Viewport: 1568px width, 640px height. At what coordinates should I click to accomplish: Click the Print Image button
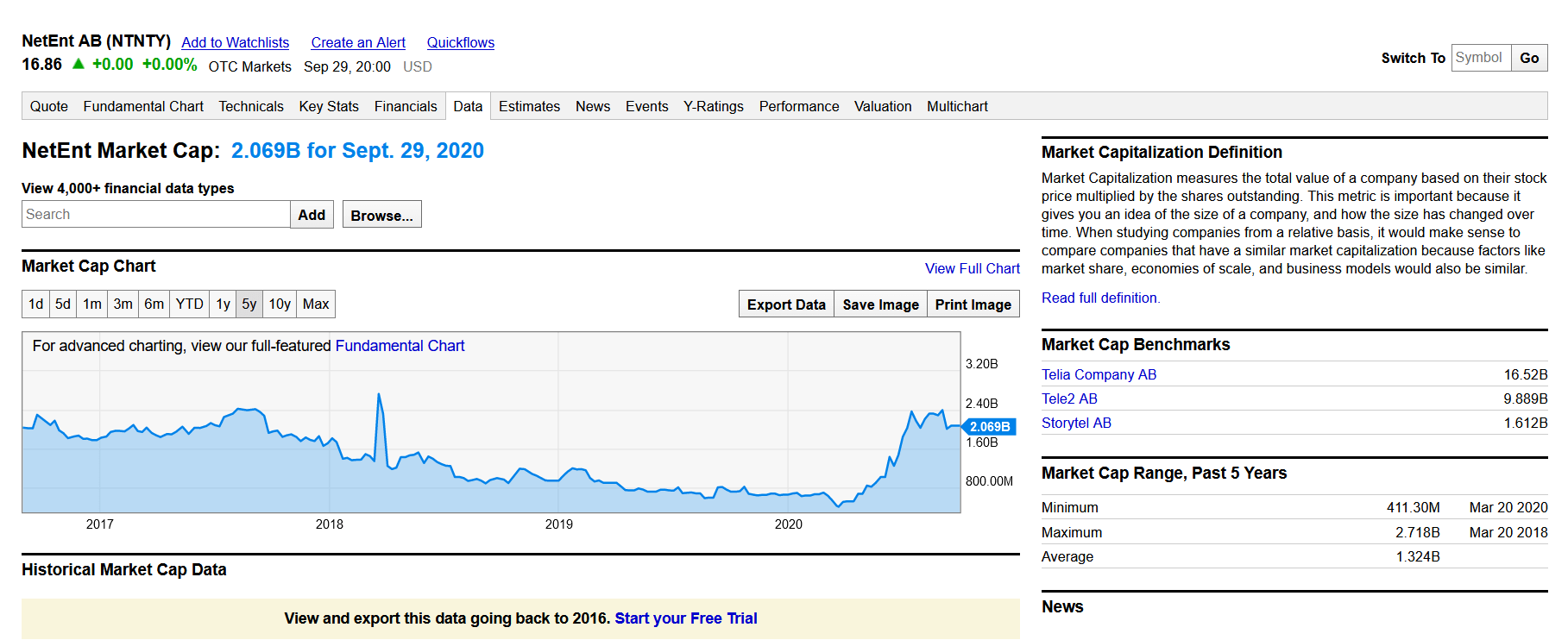pyautogui.click(x=973, y=304)
